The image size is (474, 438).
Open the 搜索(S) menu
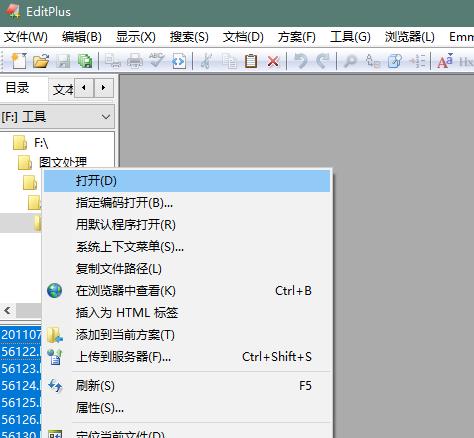click(189, 37)
